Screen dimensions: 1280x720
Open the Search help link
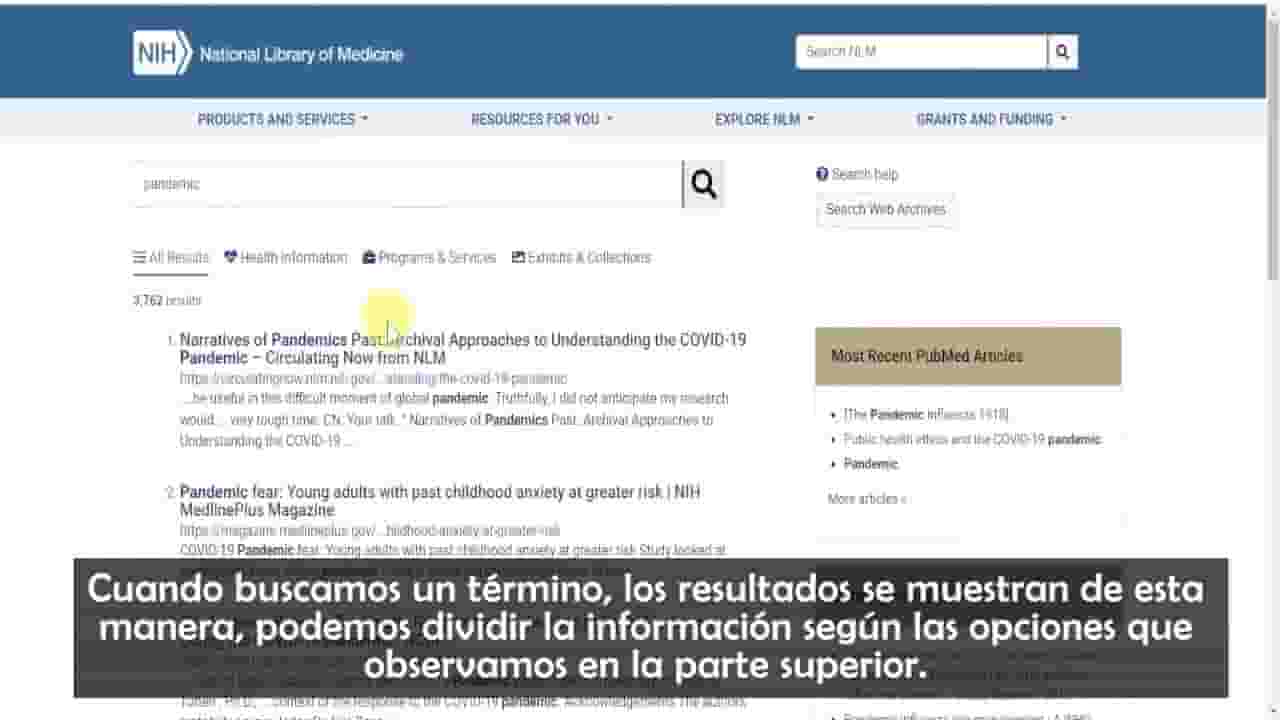pyautogui.click(x=857, y=174)
